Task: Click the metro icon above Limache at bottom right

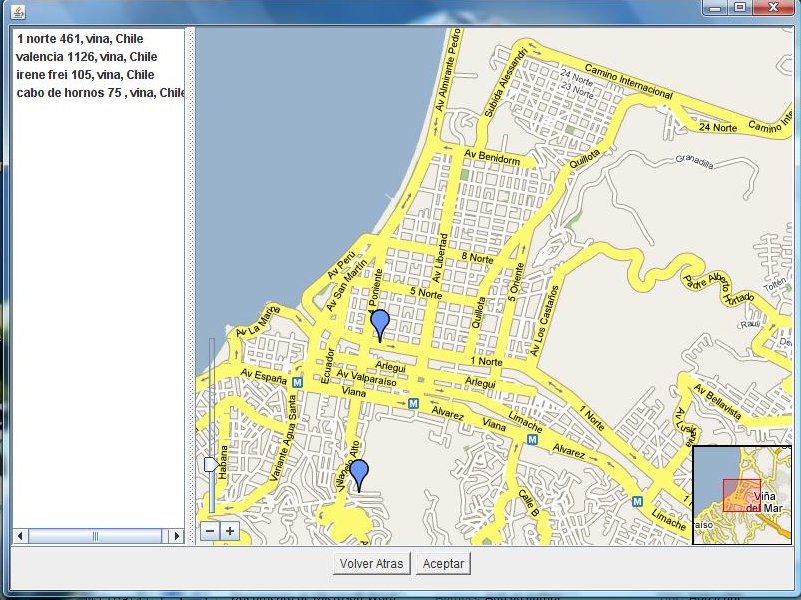Action: tap(638, 501)
